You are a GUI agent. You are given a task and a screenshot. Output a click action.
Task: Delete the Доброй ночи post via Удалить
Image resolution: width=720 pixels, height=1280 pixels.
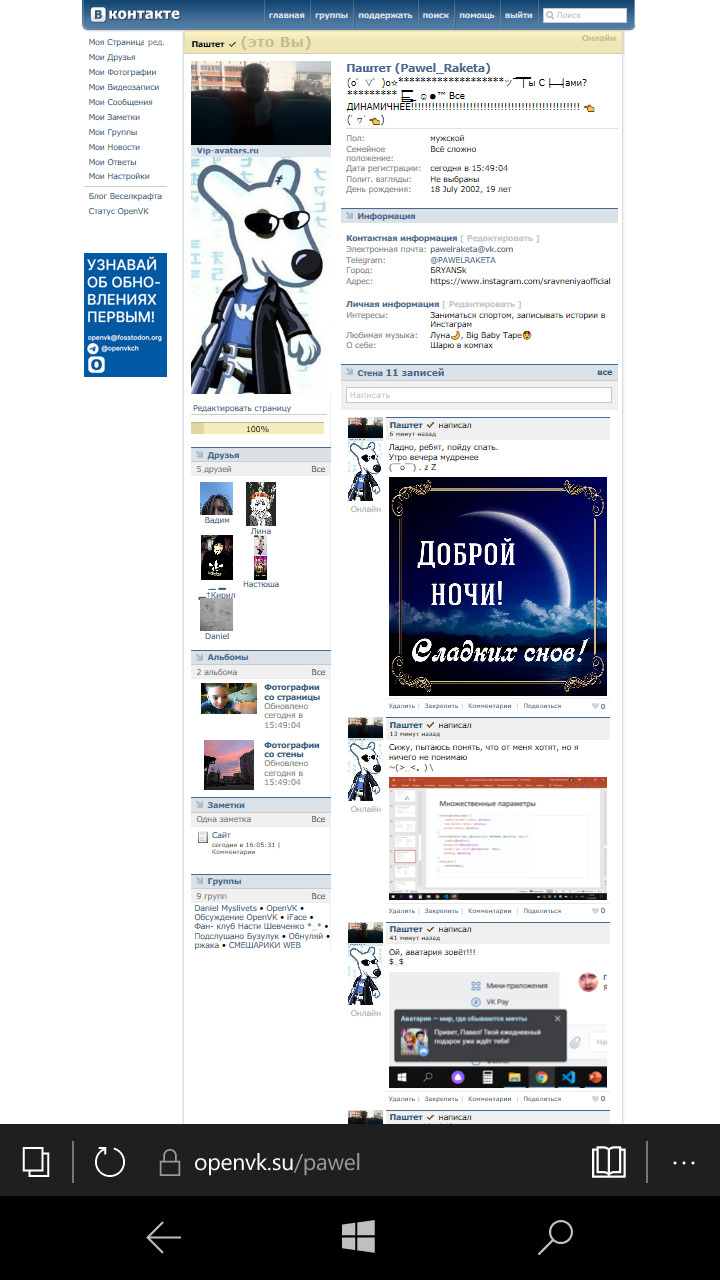[x=402, y=706]
